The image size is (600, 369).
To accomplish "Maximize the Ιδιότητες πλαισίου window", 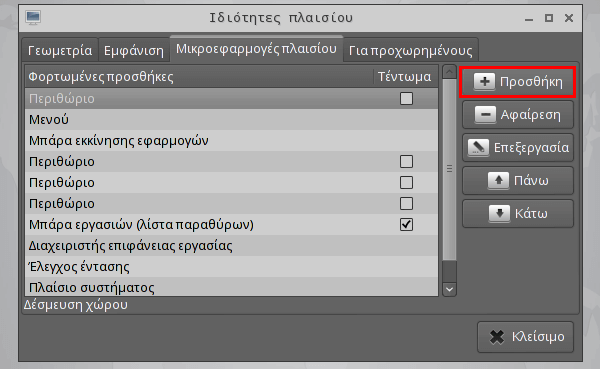I will click(549, 18).
